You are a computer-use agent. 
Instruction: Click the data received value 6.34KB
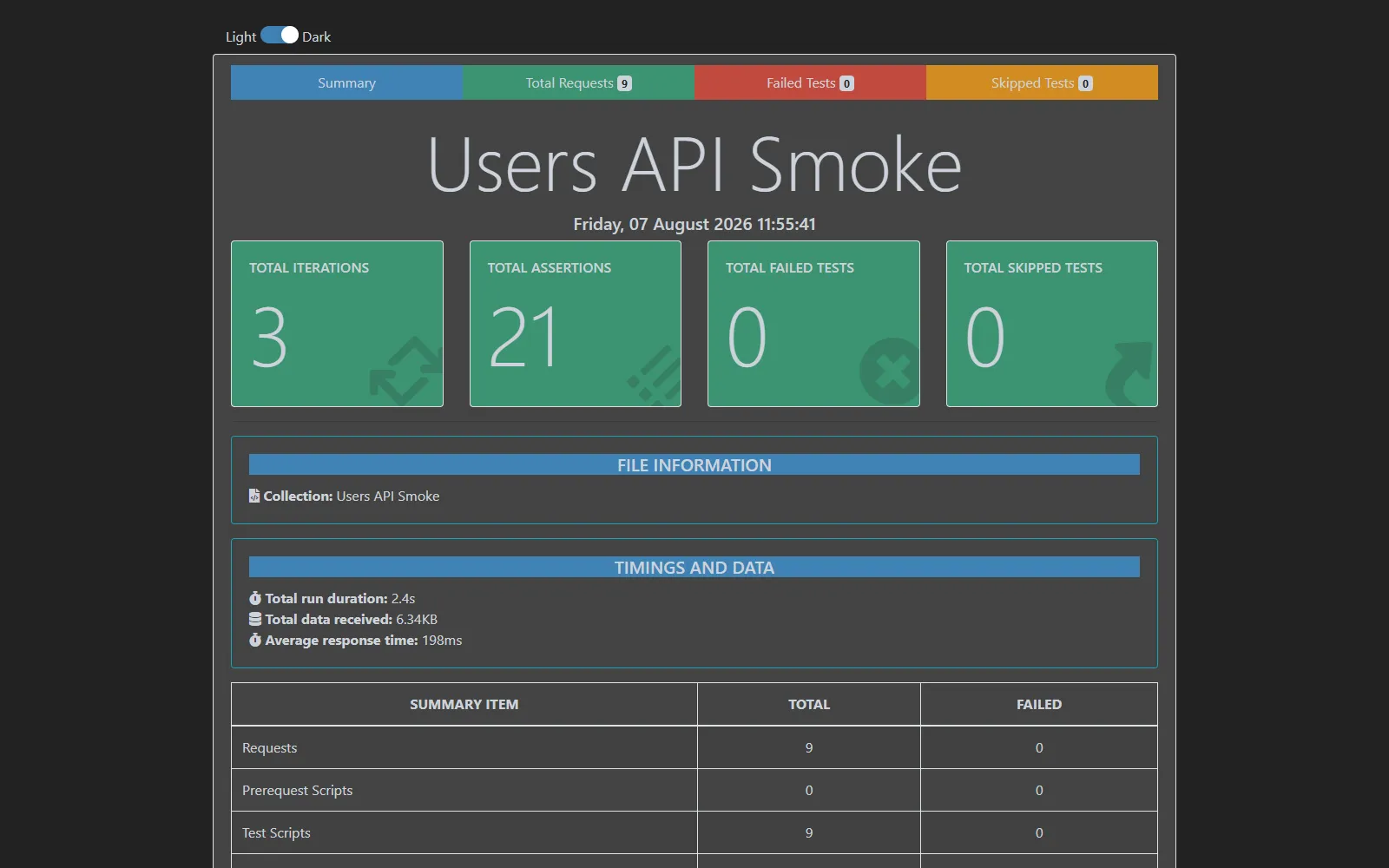(x=417, y=619)
